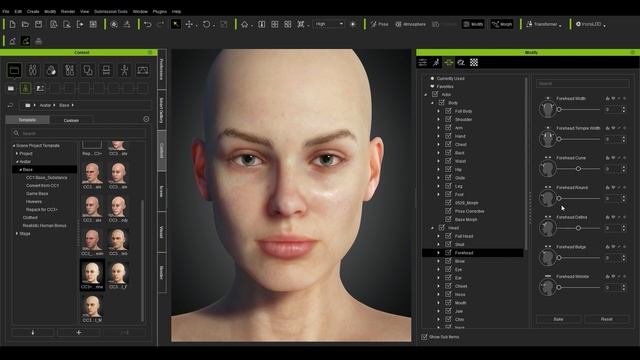Toggle the Show Sub Items checkbox

[x=424, y=337]
